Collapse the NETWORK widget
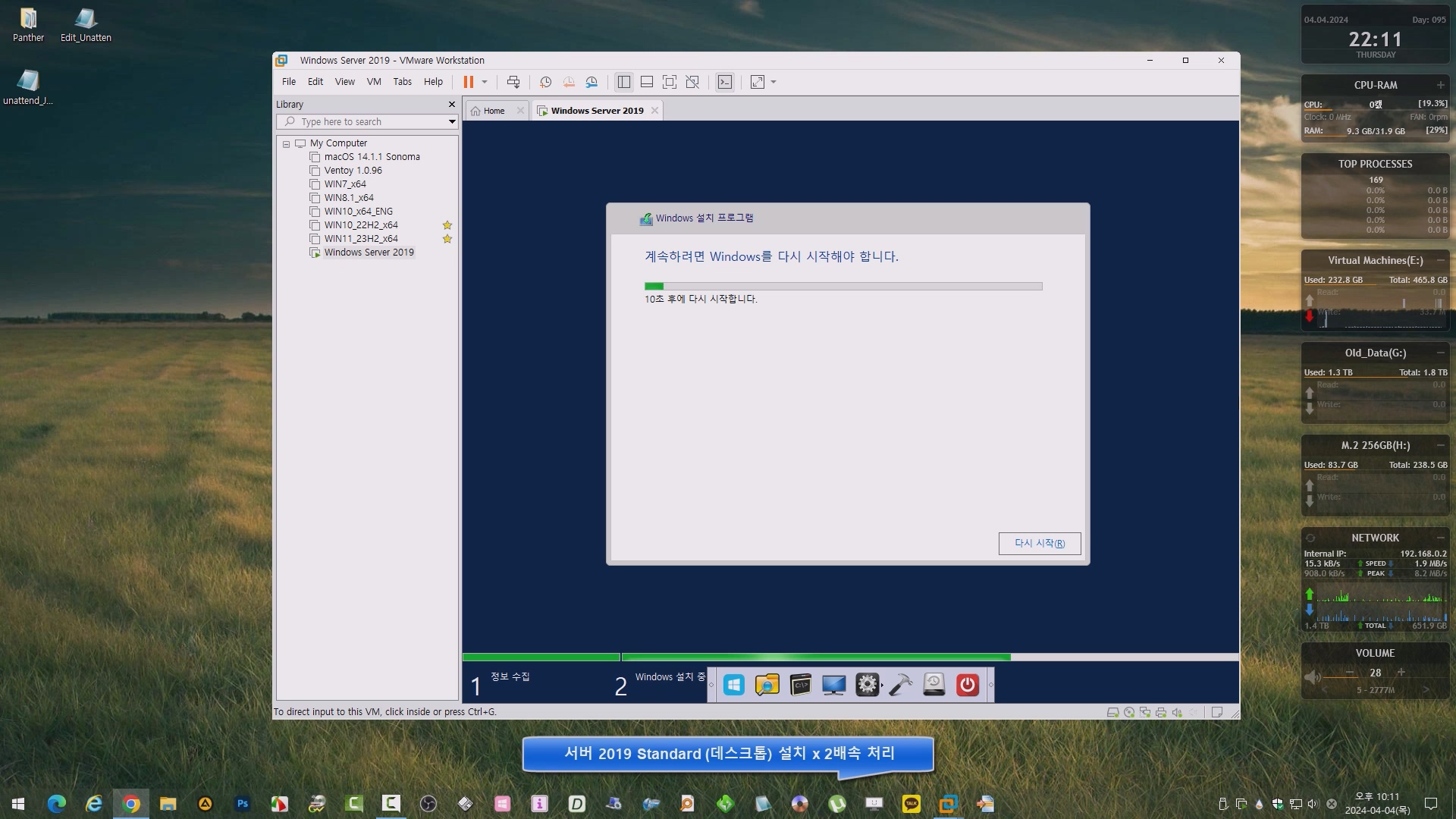The width and height of the screenshot is (1456, 819). pyautogui.click(x=1440, y=538)
